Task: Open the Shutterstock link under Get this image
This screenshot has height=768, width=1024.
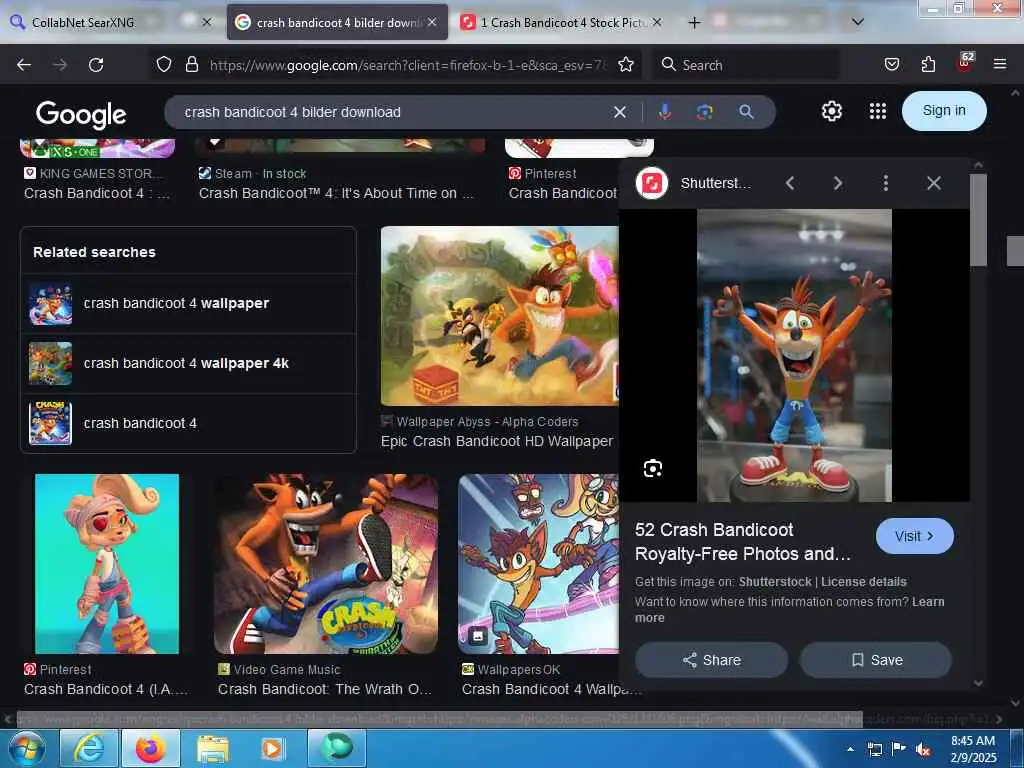Action: pyautogui.click(x=775, y=582)
